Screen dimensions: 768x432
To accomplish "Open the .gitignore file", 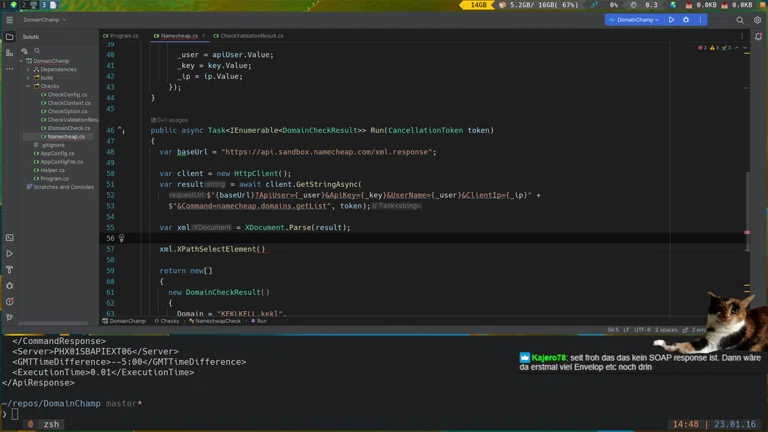I will click(49, 145).
